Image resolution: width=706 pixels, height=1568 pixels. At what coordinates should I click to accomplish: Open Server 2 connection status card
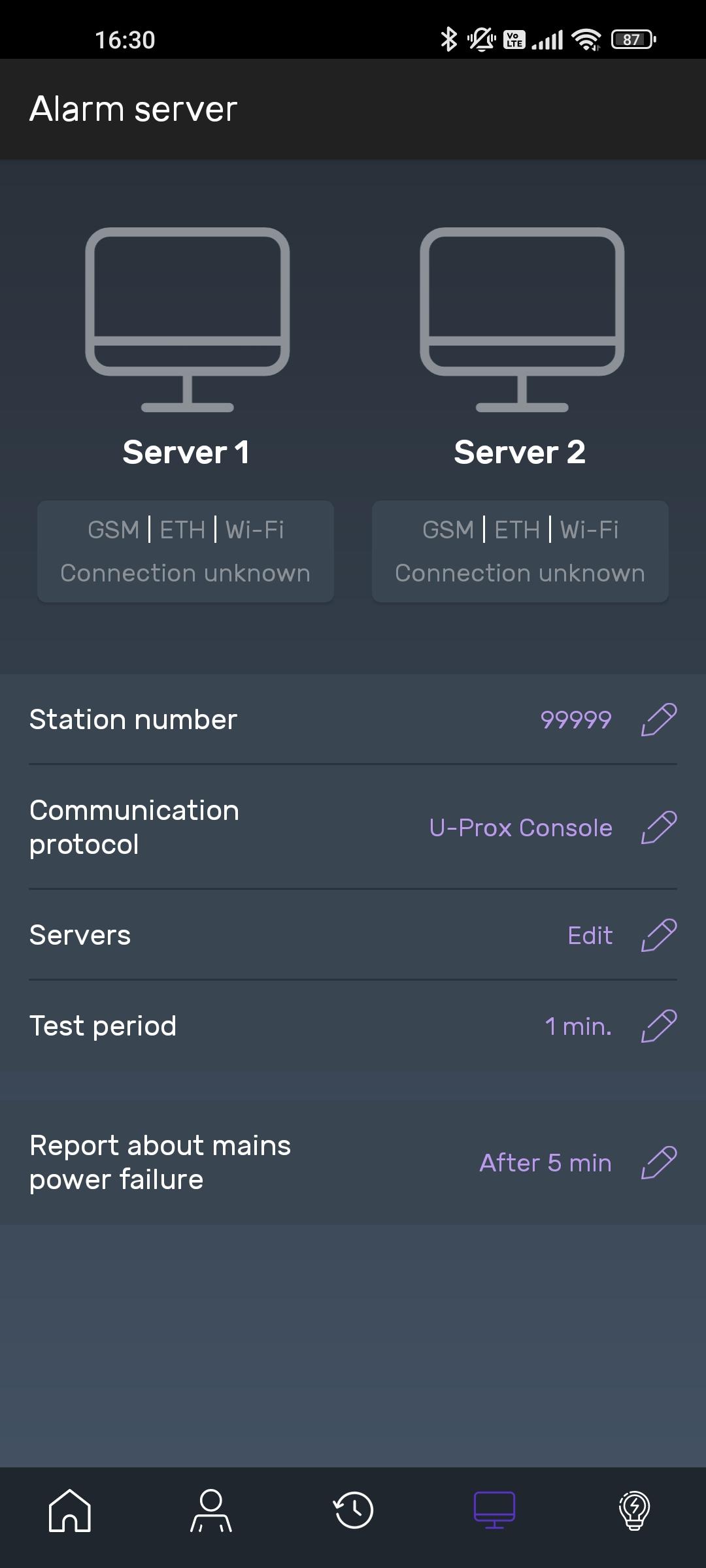520,551
